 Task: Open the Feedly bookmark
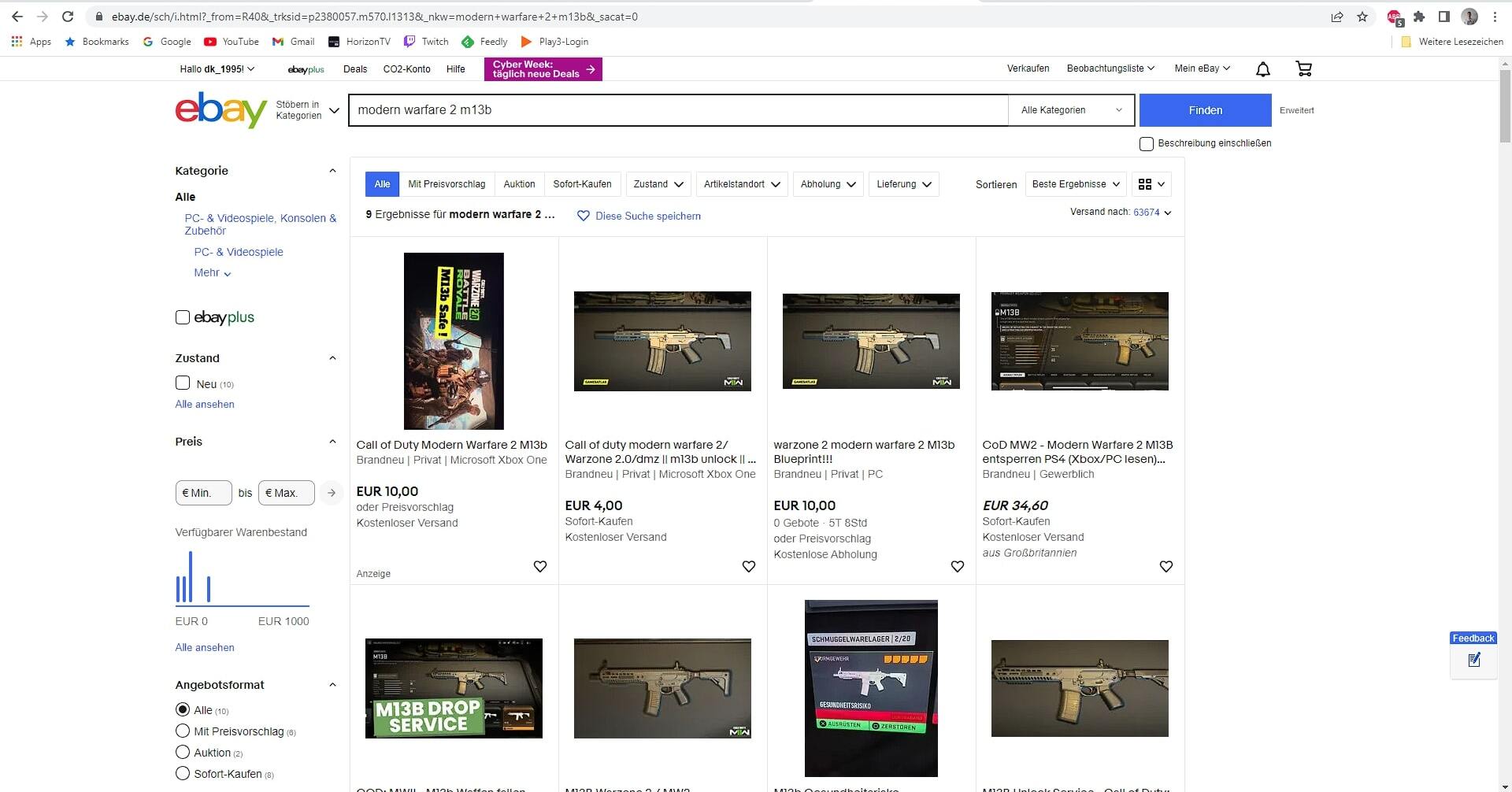(x=484, y=42)
